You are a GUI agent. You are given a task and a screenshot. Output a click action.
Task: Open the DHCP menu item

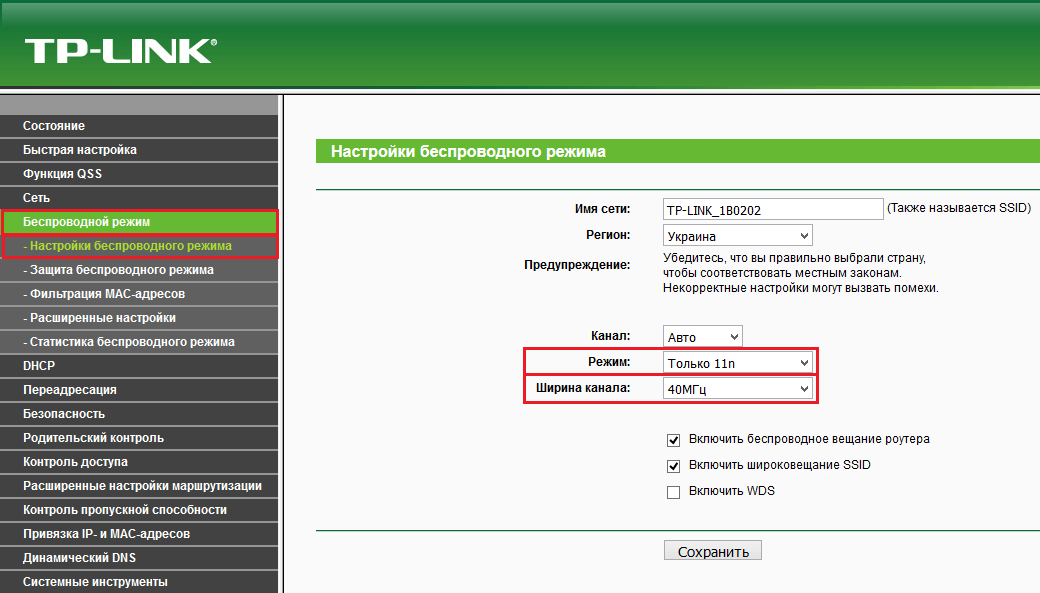139,365
